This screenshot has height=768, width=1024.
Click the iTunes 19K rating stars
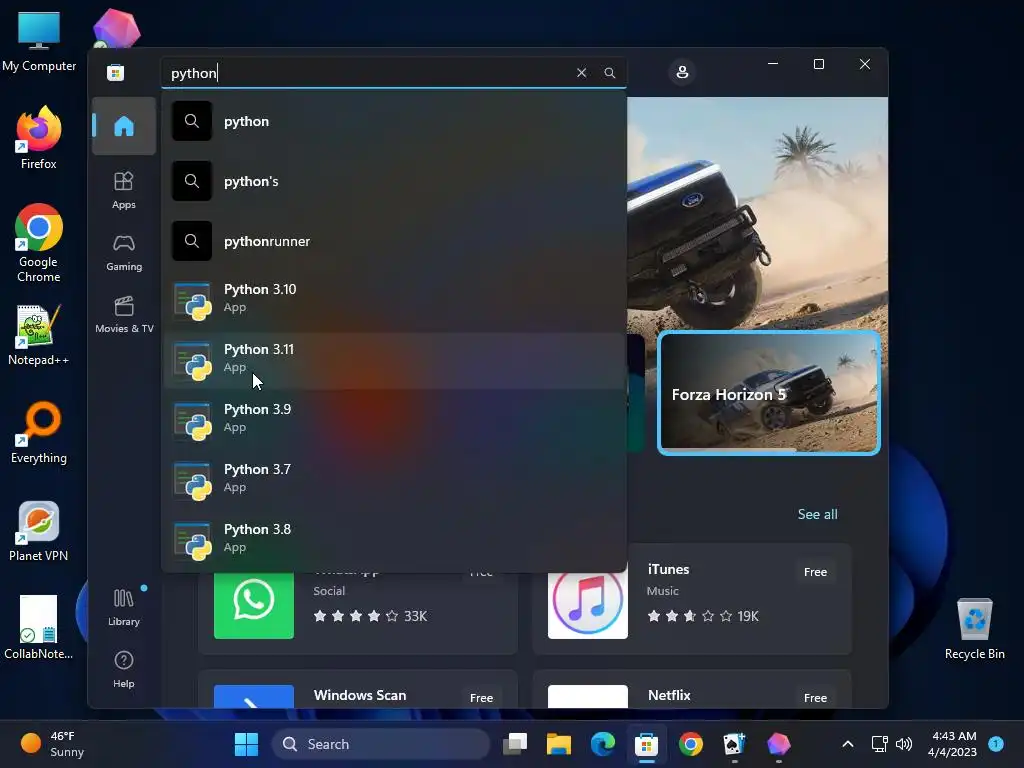tap(690, 616)
